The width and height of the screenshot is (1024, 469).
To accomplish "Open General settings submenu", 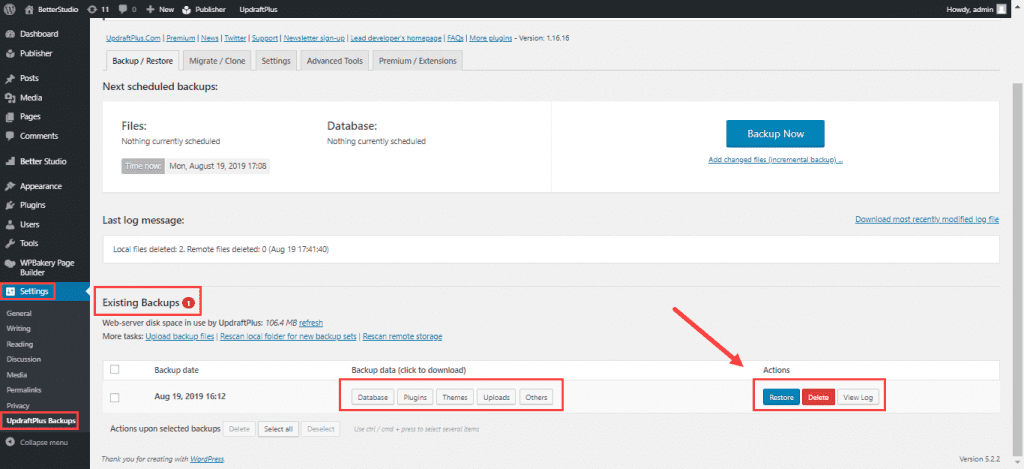I will 18,314.
